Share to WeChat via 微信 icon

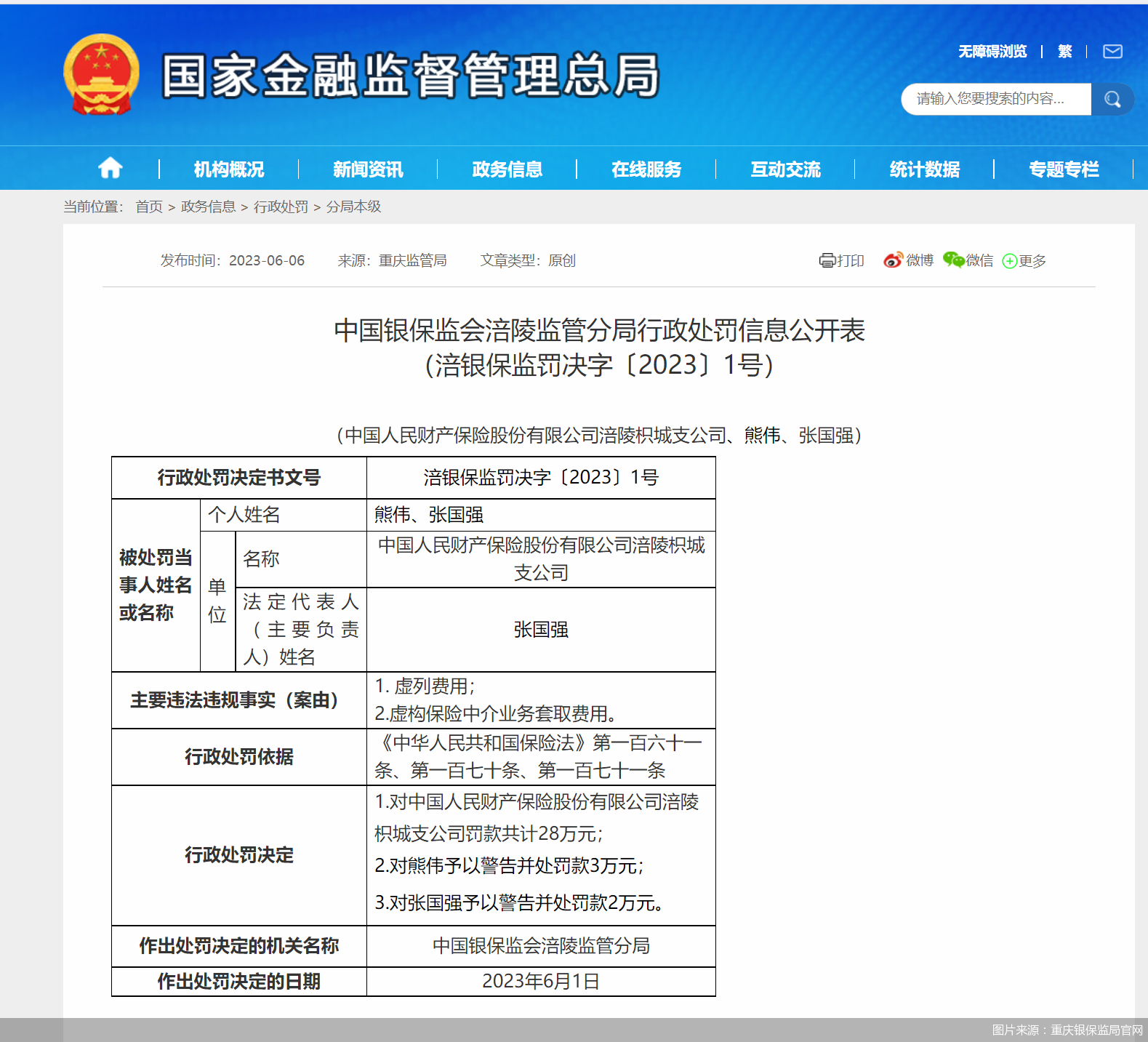(x=968, y=260)
